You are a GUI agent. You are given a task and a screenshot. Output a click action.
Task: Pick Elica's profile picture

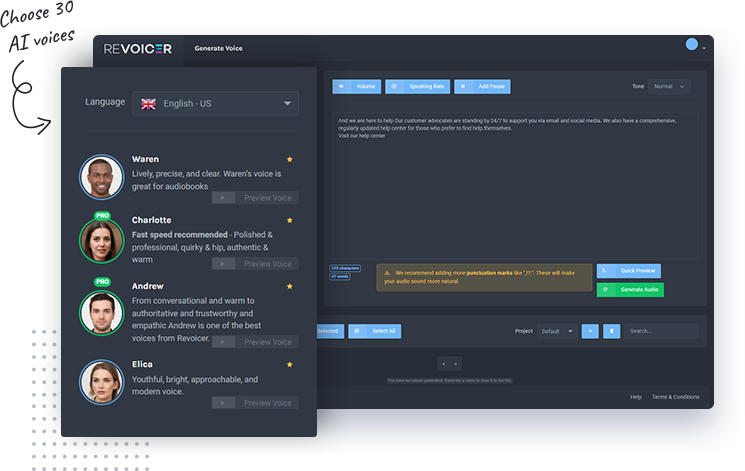pos(101,381)
